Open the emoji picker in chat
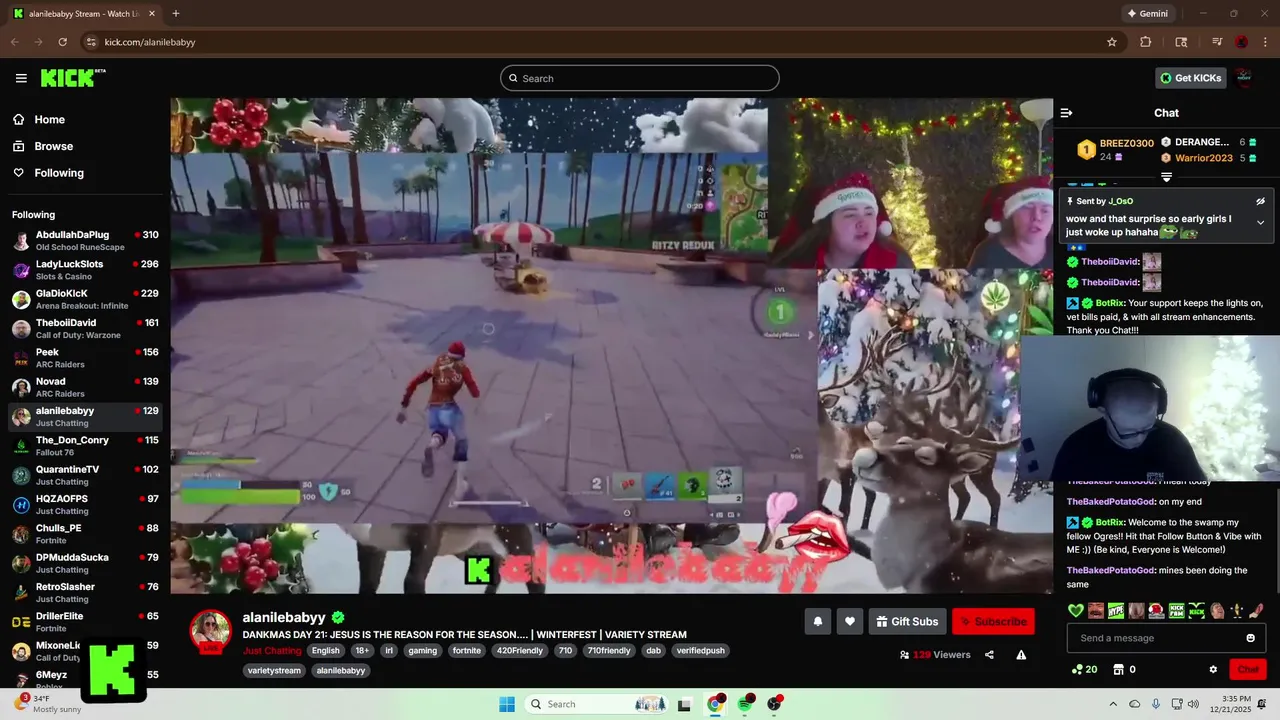 (x=1250, y=638)
